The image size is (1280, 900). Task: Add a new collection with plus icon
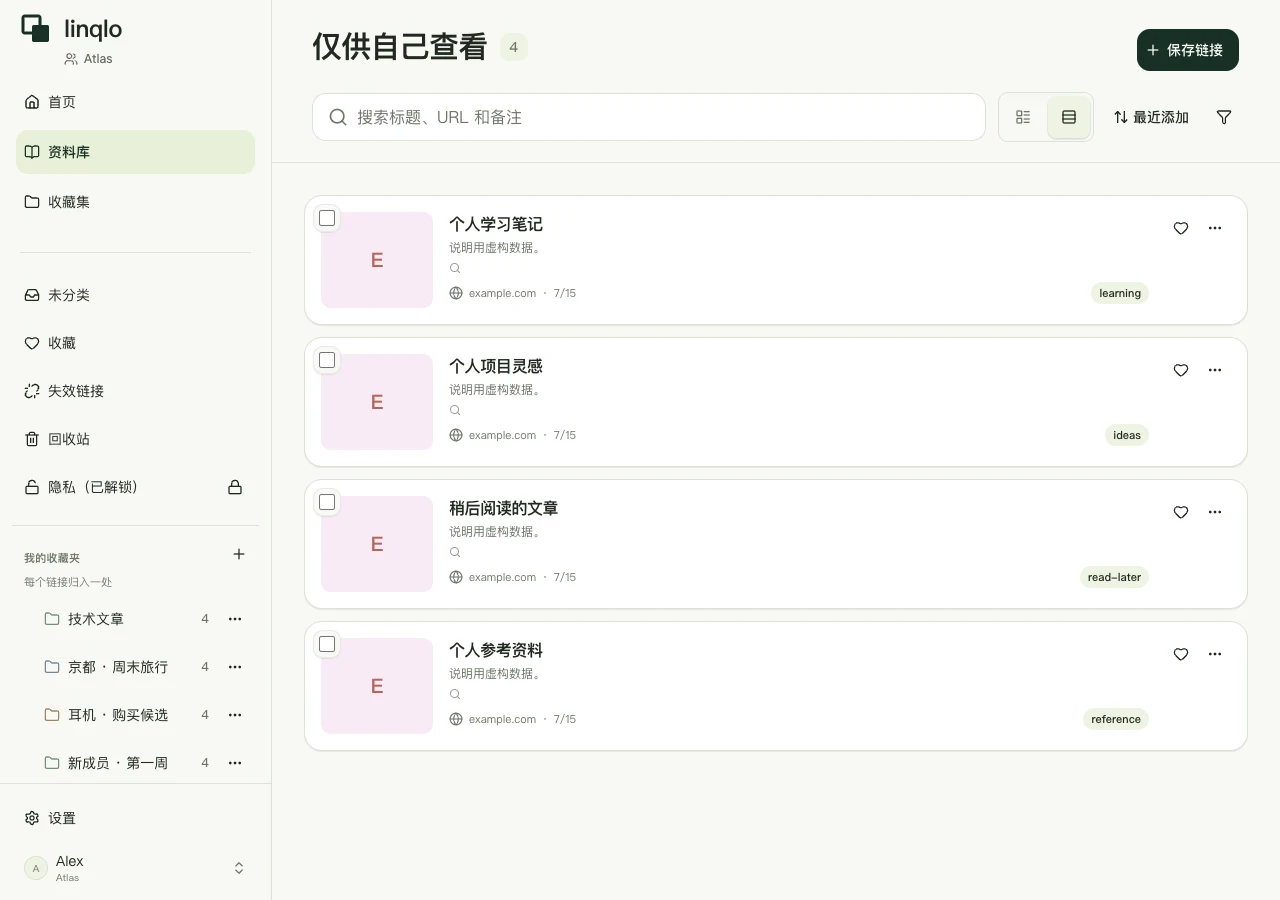pyautogui.click(x=239, y=554)
